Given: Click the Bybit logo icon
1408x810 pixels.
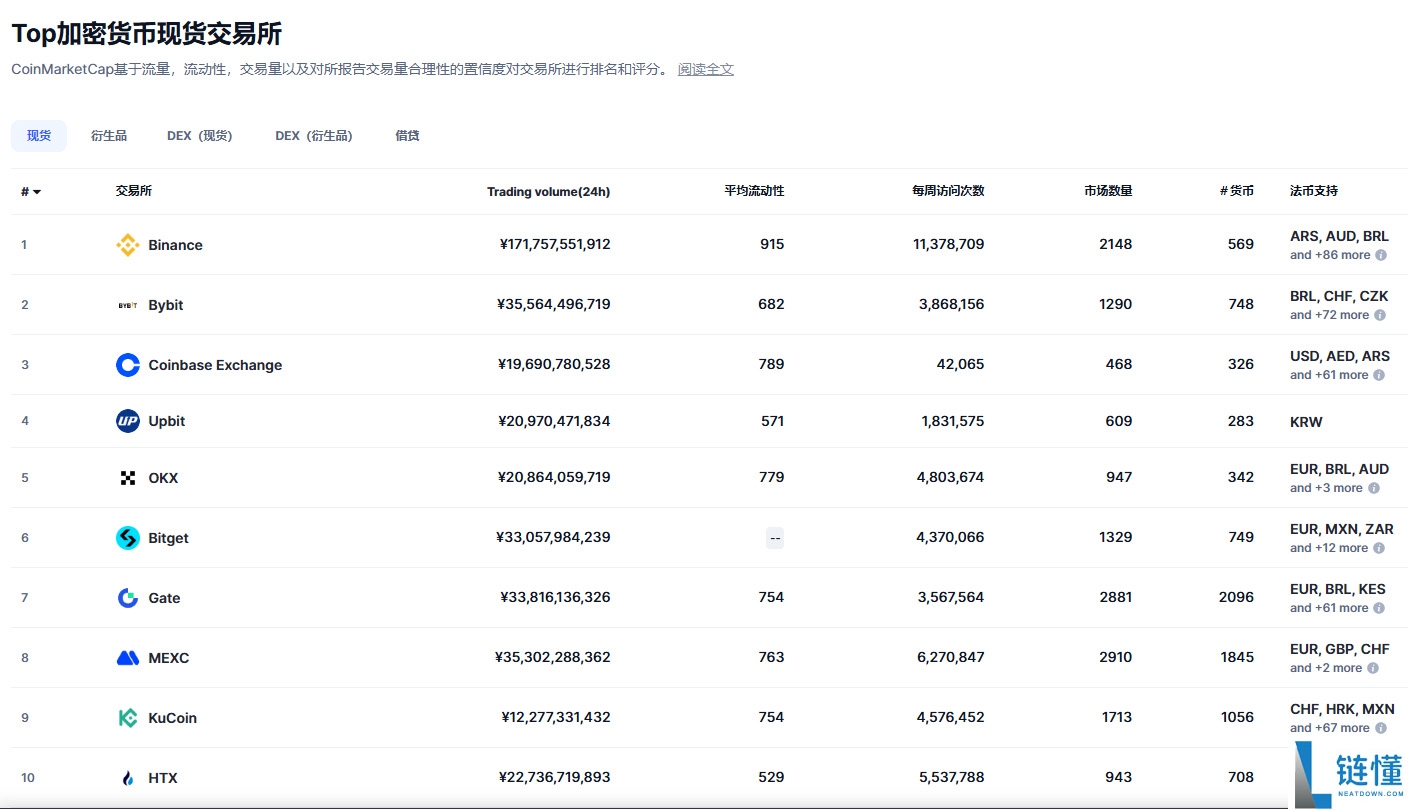Looking at the screenshot, I should tap(128, 305).
